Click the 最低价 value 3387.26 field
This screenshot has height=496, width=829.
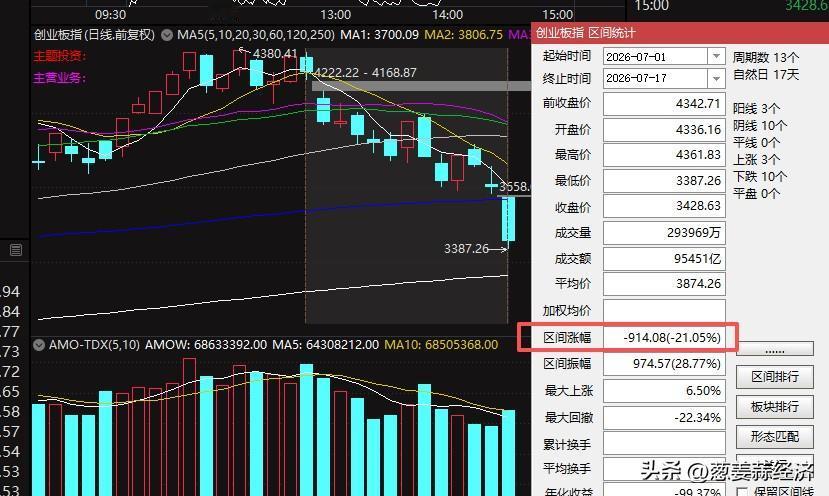664,181
